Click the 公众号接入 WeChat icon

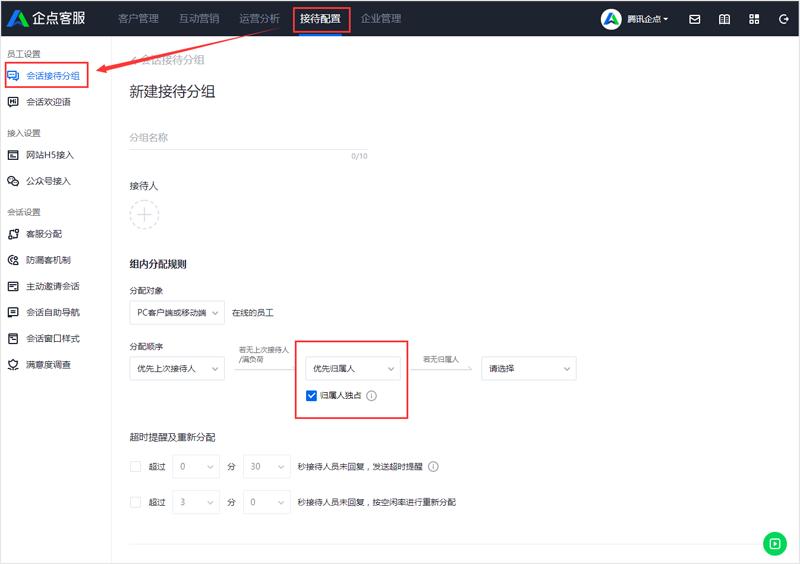click(x=13, y=181)
